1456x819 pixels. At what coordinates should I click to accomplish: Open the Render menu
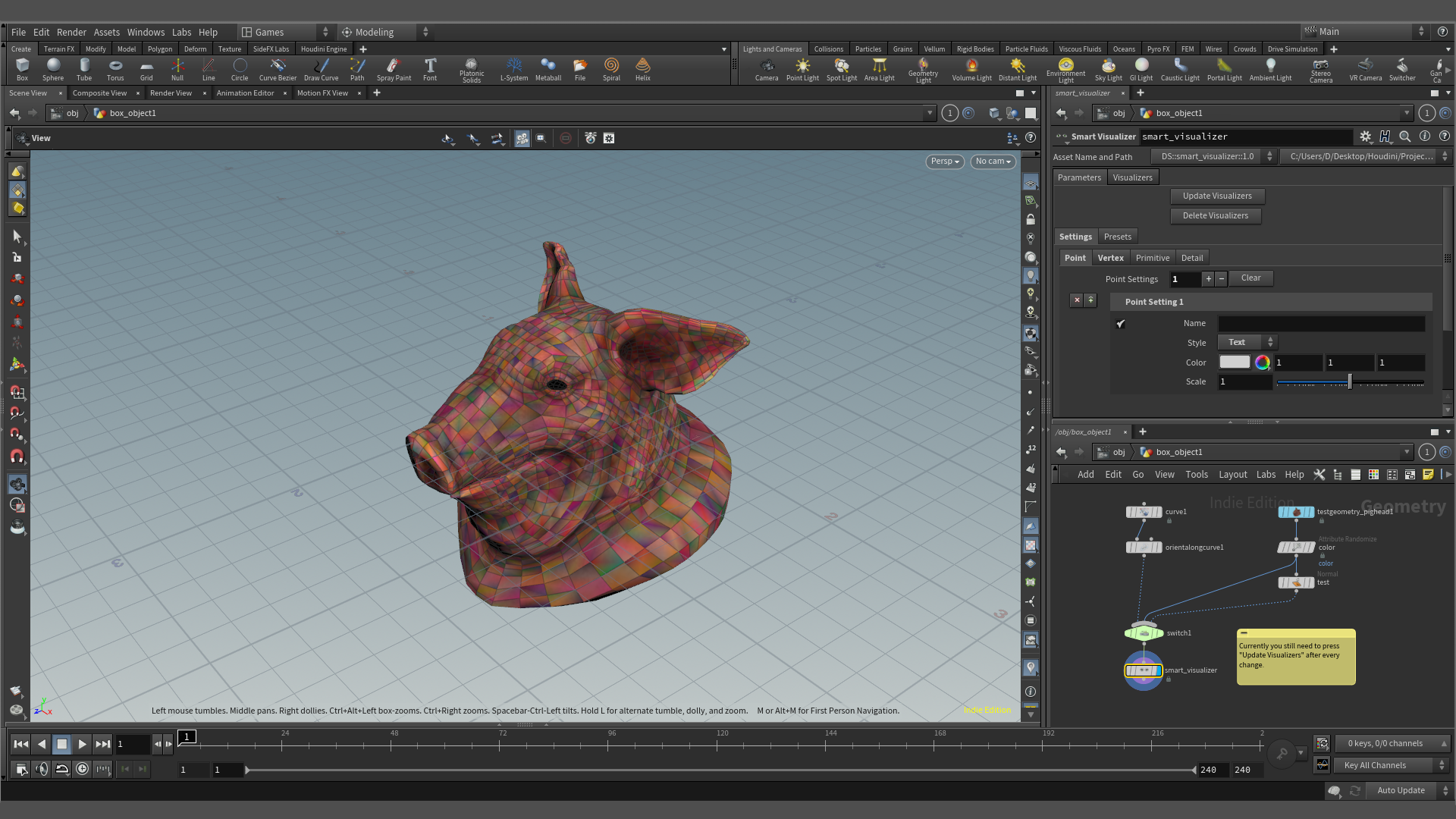click(x=71, y=32)
